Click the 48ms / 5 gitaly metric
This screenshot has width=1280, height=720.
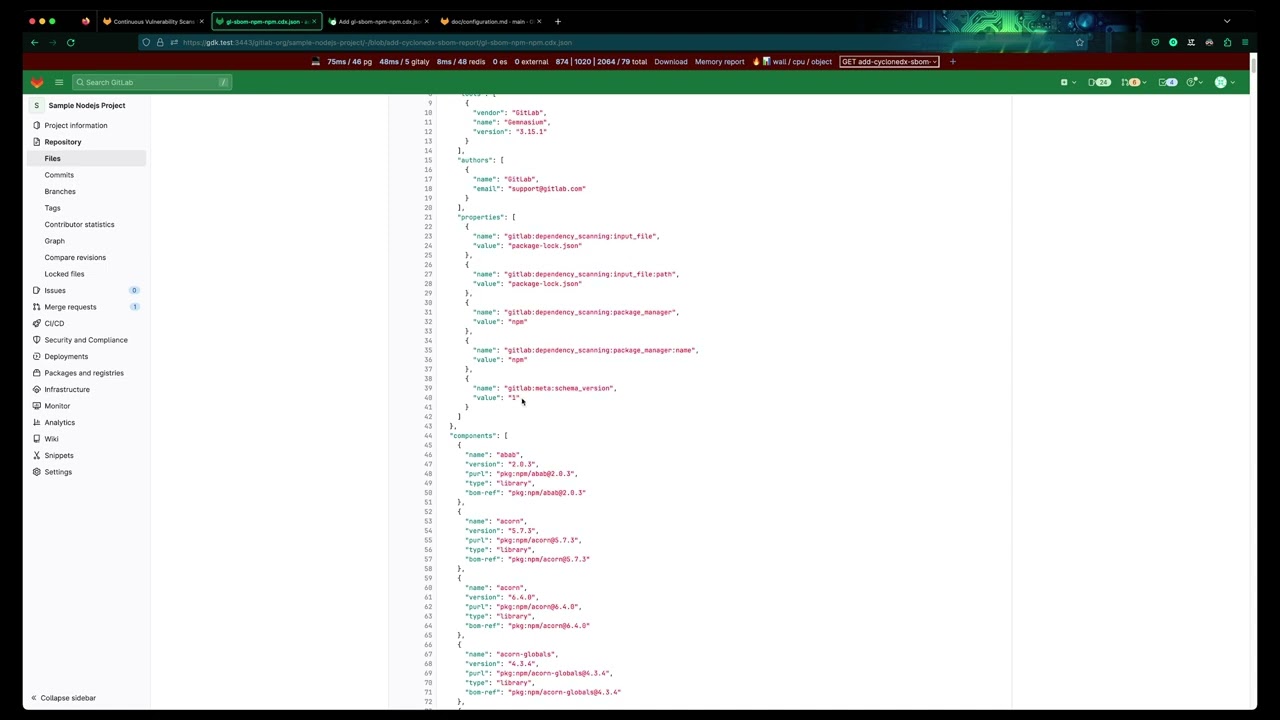pyautogui.click(x=404, y=62)
